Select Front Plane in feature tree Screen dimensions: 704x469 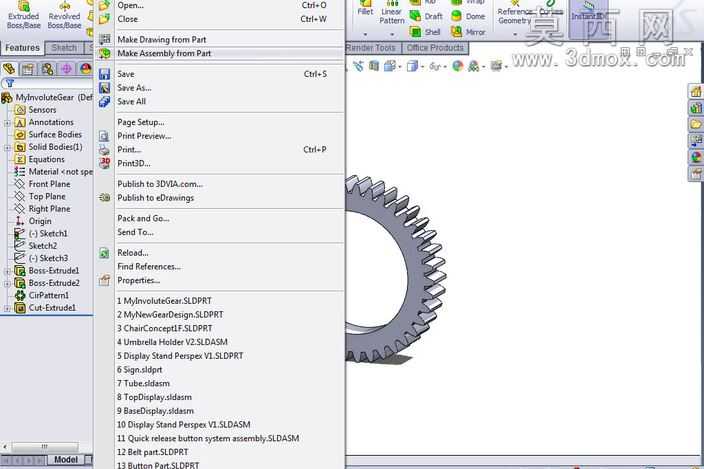pyautogui.click(x=42, y=184)
